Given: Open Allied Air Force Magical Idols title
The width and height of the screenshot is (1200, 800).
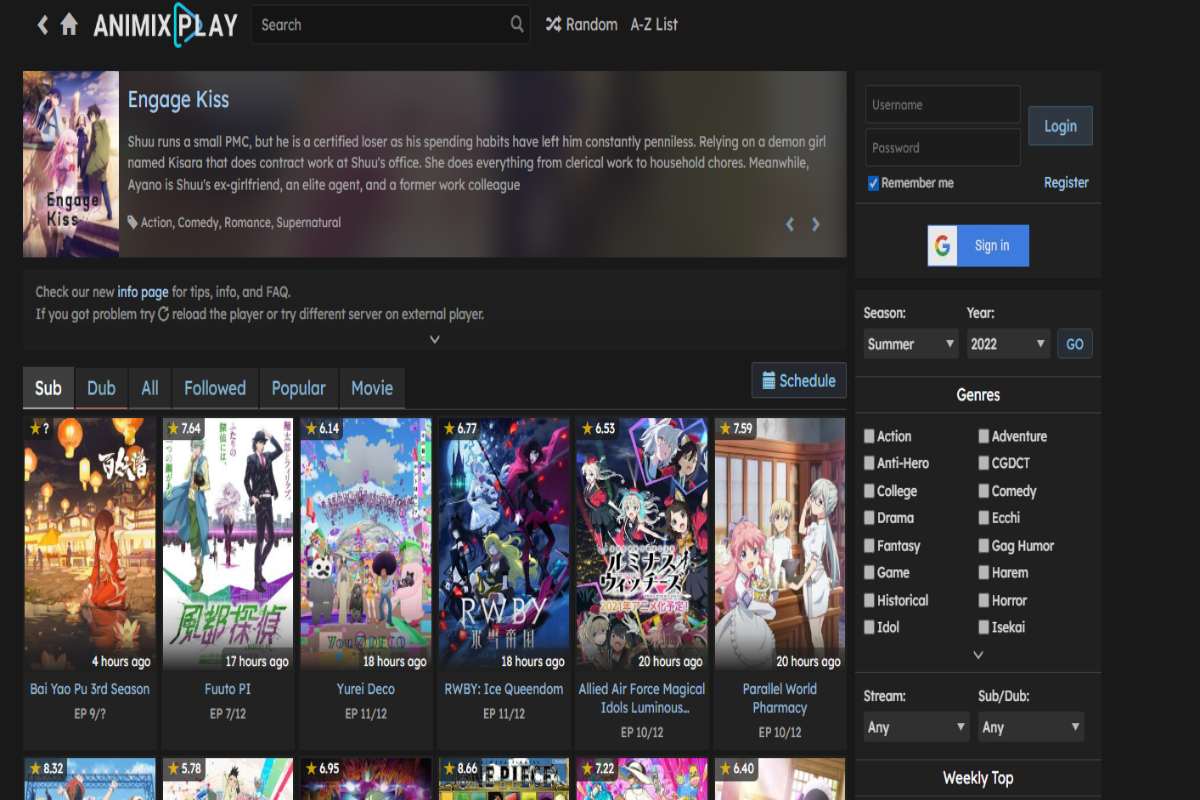Looking at the screenshot, I should point(642,698).
